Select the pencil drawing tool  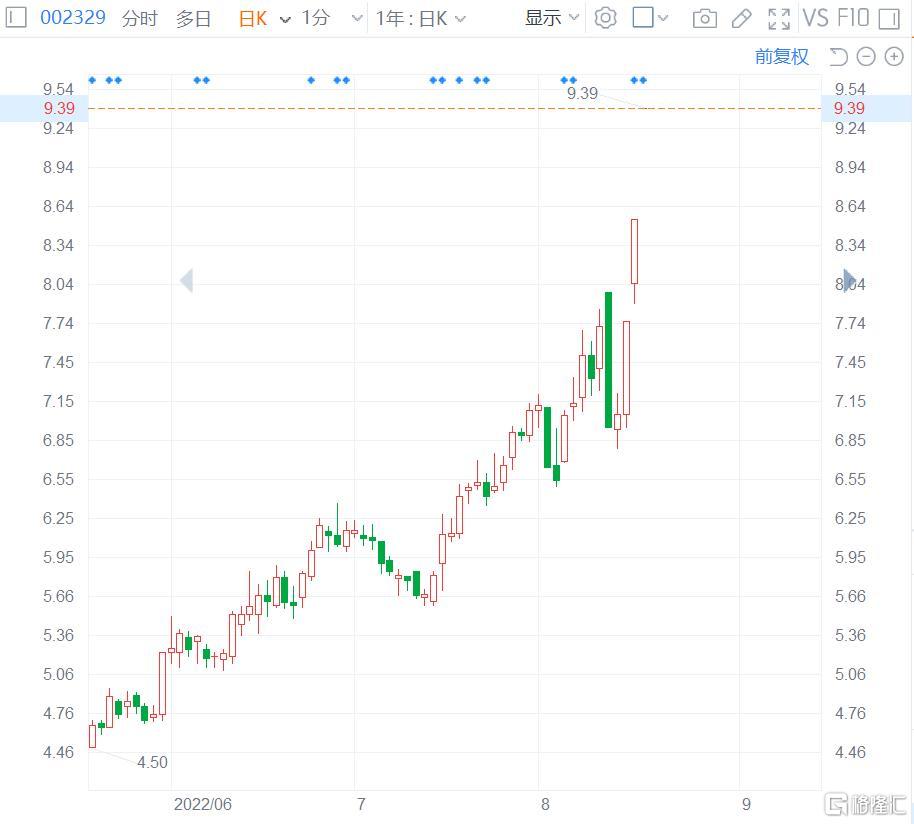[x=741, y=19]
